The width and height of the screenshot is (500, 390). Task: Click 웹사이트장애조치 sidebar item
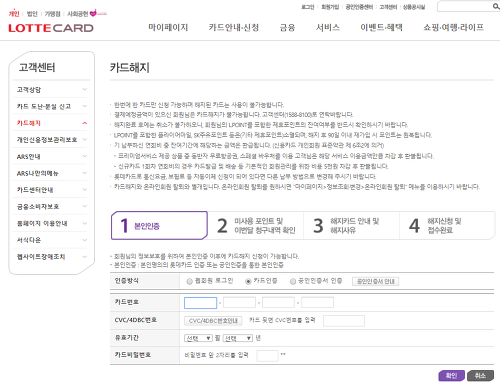tap(41, 257)
